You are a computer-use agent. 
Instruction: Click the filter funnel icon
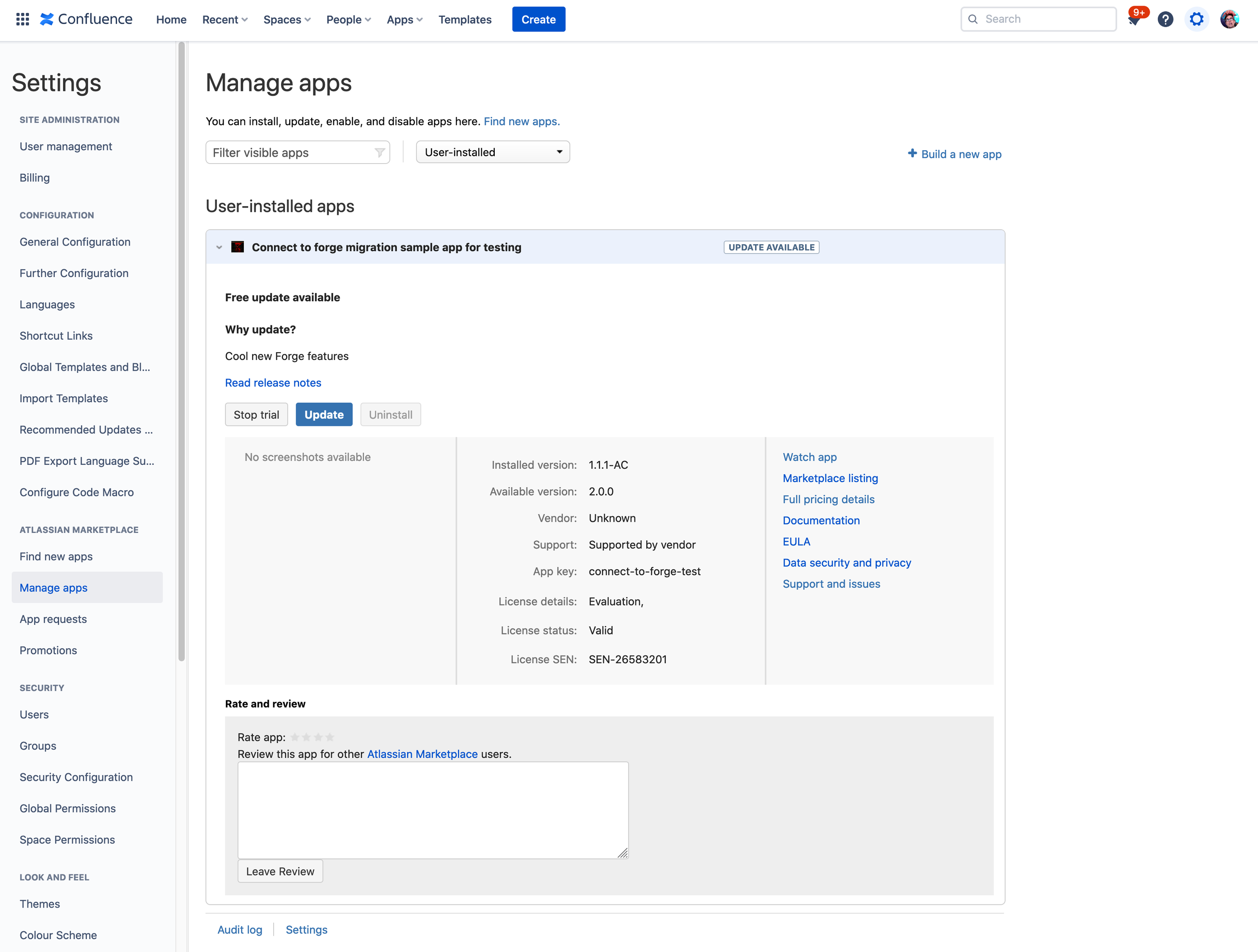point(379,152)
